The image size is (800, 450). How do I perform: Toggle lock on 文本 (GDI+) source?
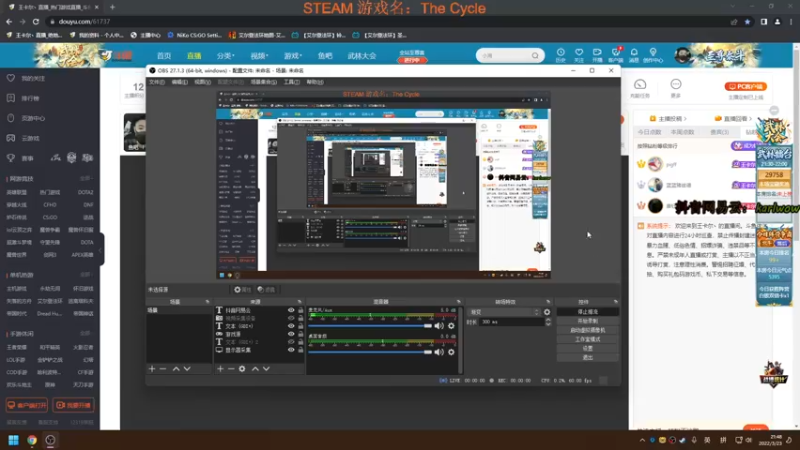coord(301,326)
